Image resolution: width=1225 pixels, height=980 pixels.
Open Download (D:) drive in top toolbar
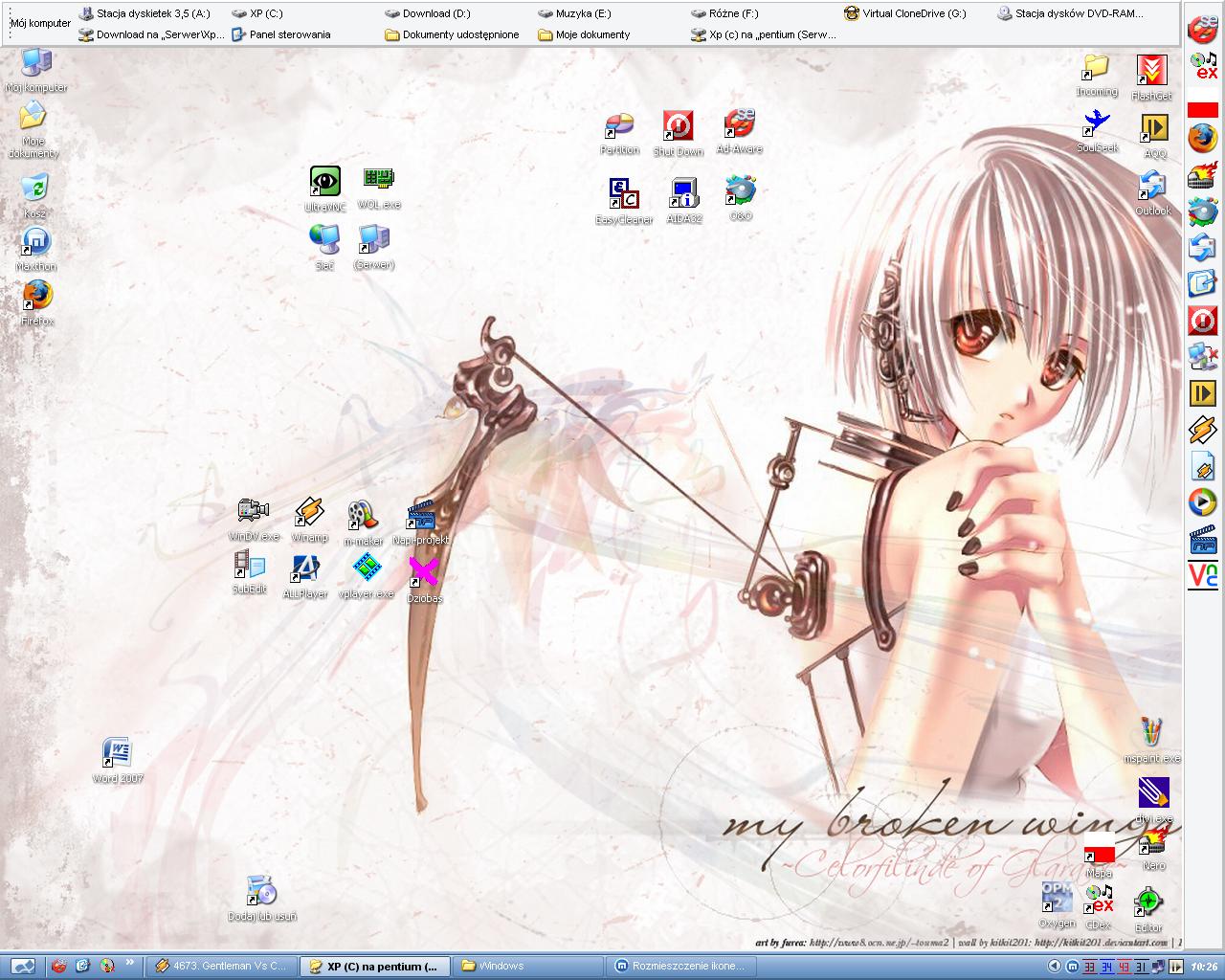click(x=427, y=13)
